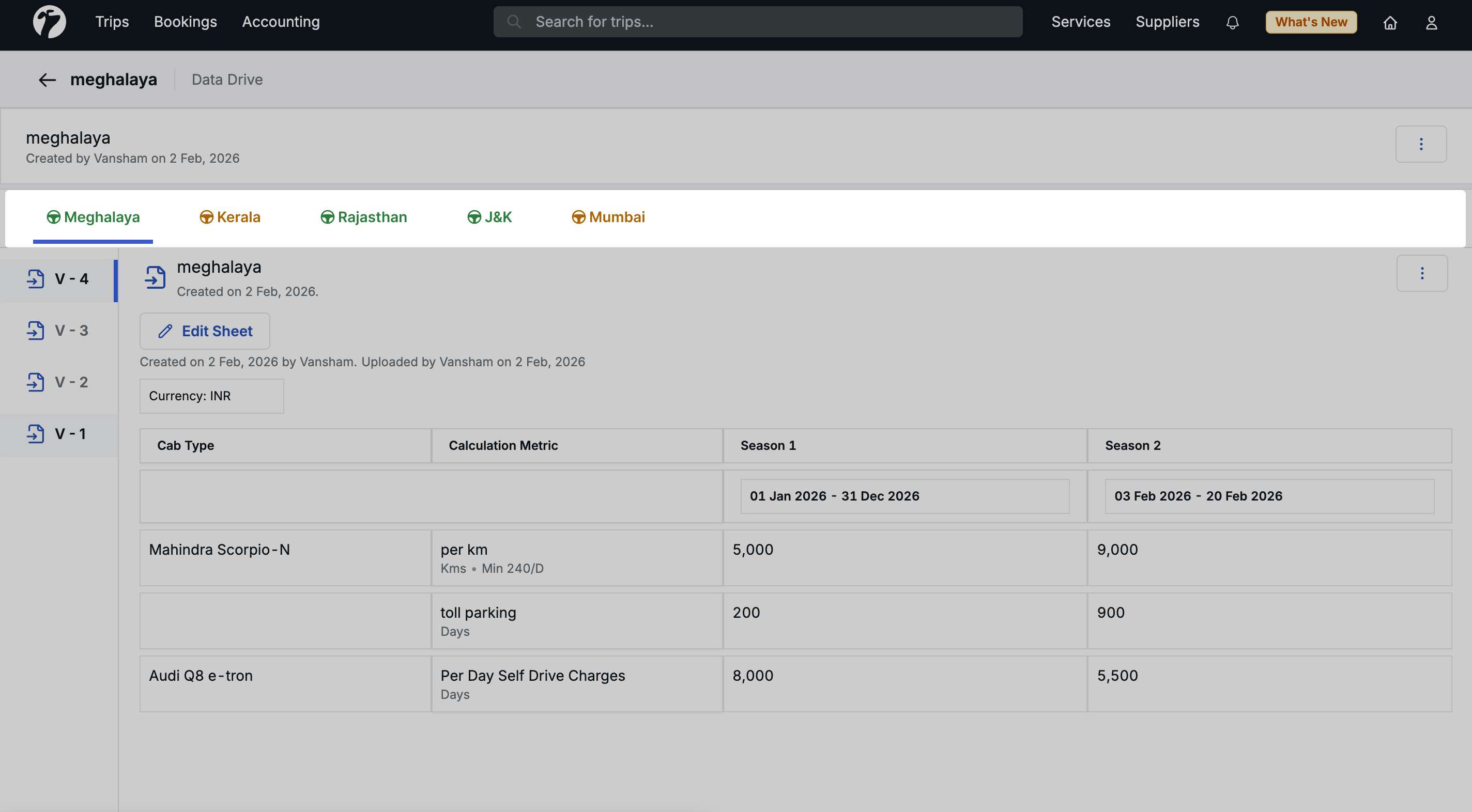The height and width of the screenshot is (812, 1472).
Task: Open three-dot menu in meghalaya header card
Action: point(1420,144)
